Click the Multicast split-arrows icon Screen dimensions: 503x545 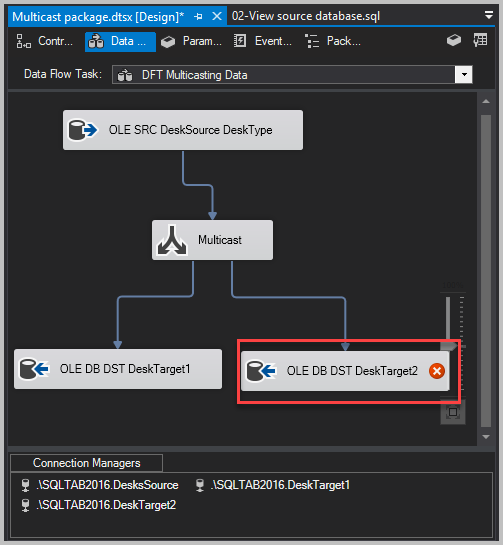tap(172, 240)
